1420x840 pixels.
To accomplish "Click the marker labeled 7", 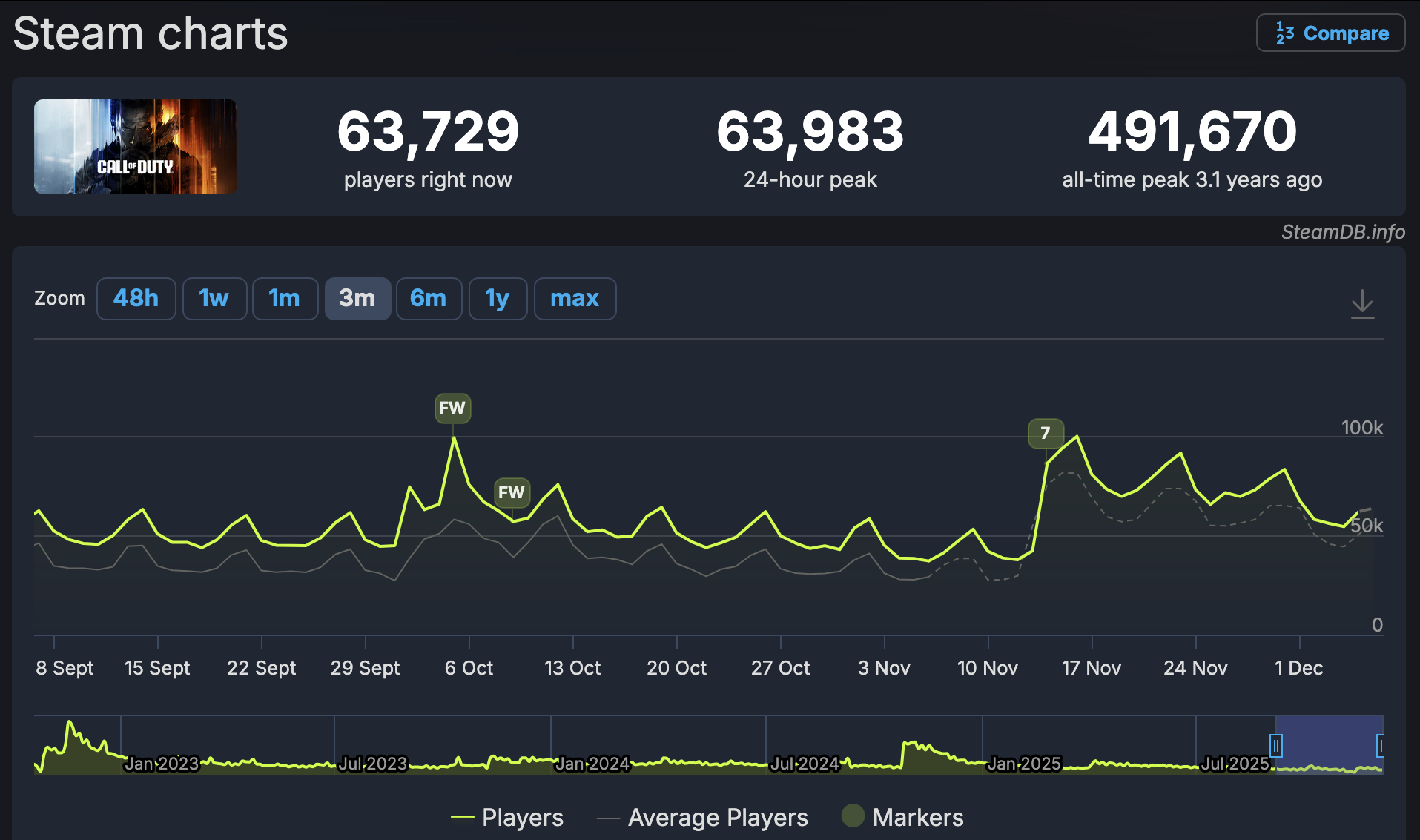I will click(x=1046, y=433).
